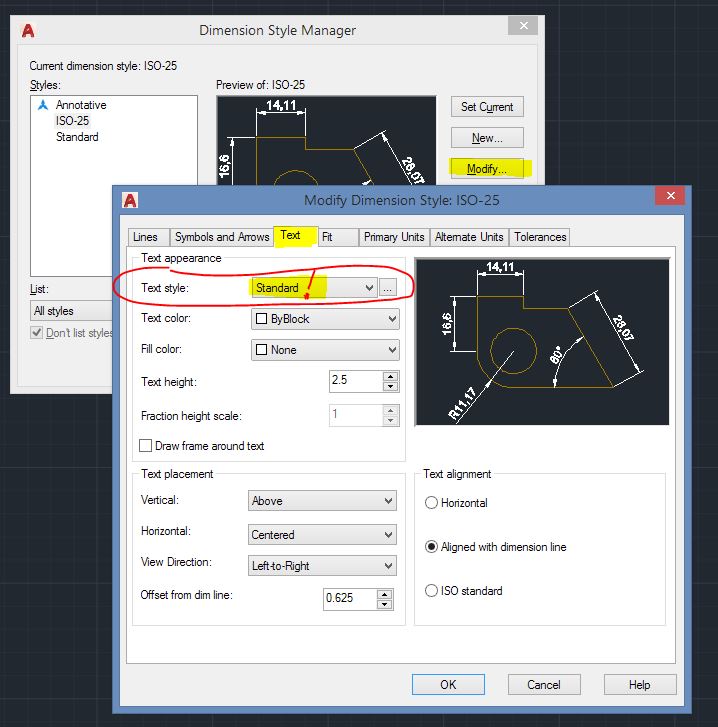This screenshot has width=718, height=727.
Task: Switch to the Tolerances tab
Action: click(x=540, y=237)
